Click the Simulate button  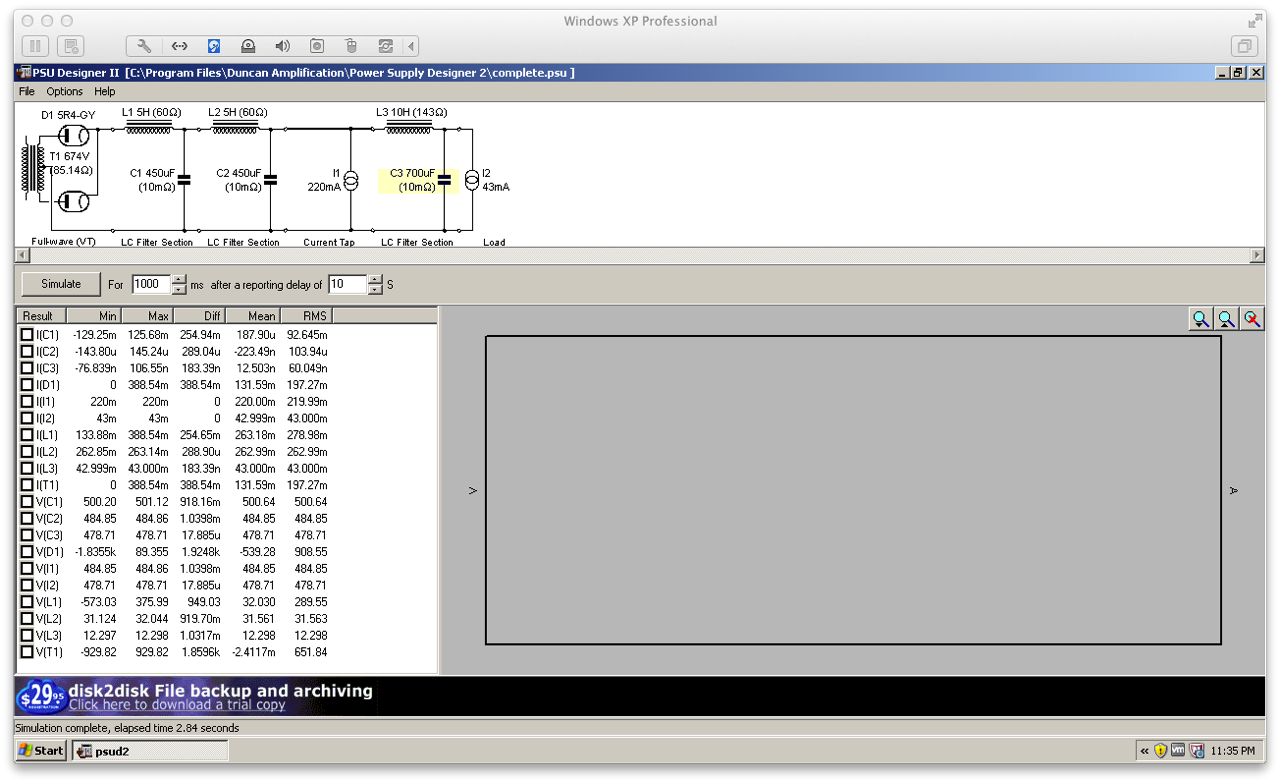coord(61,284)
